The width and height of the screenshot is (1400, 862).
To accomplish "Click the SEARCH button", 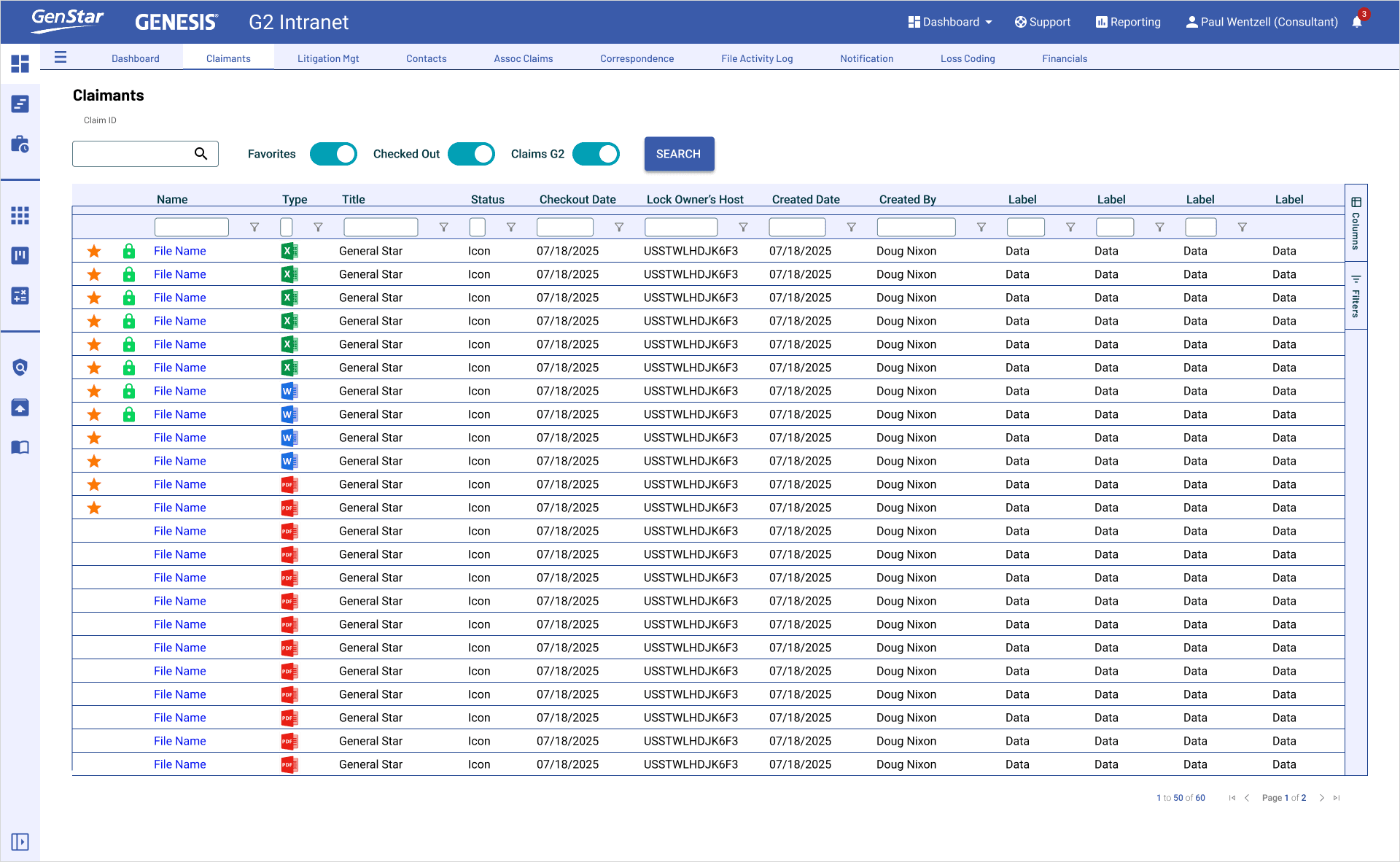I will click(678, 154).
